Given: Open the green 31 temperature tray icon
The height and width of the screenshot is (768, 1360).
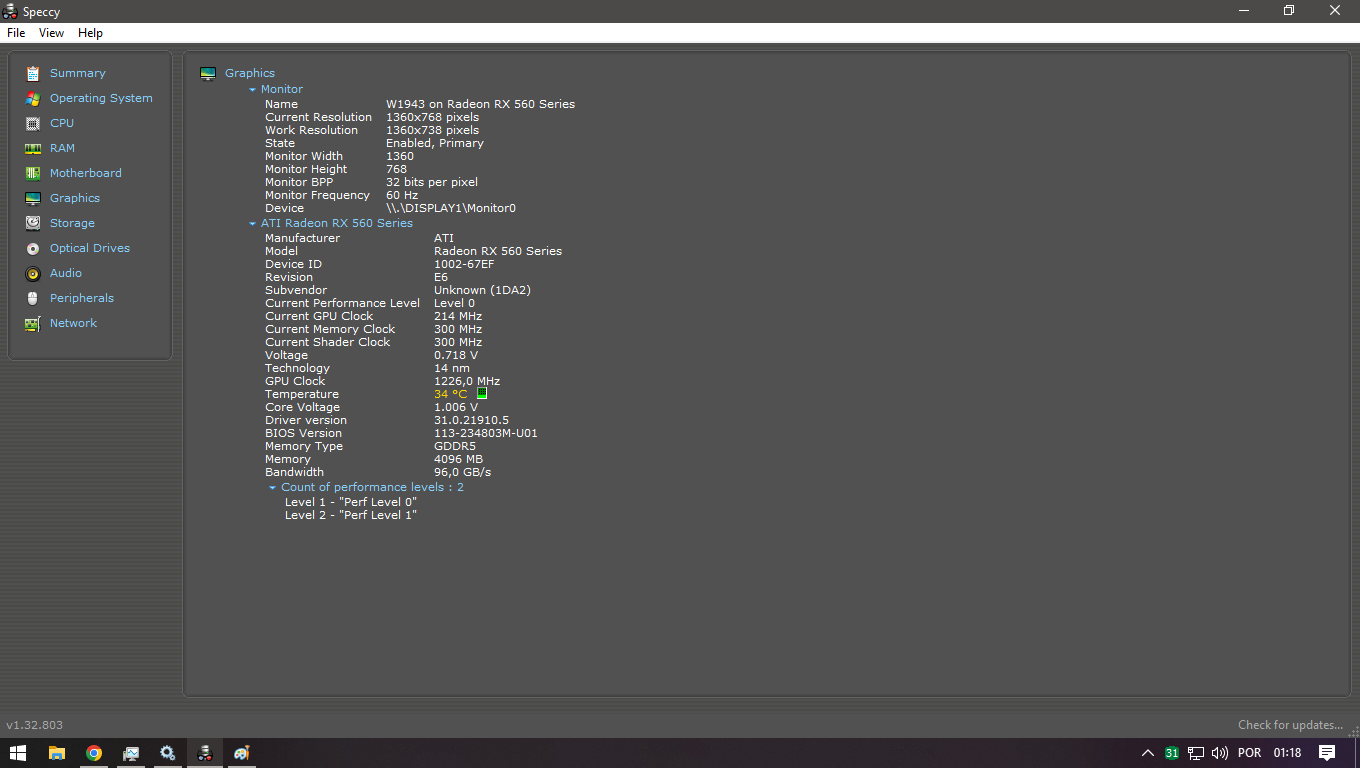Looking at the screenshot, I should click(x=1171, y=753).
